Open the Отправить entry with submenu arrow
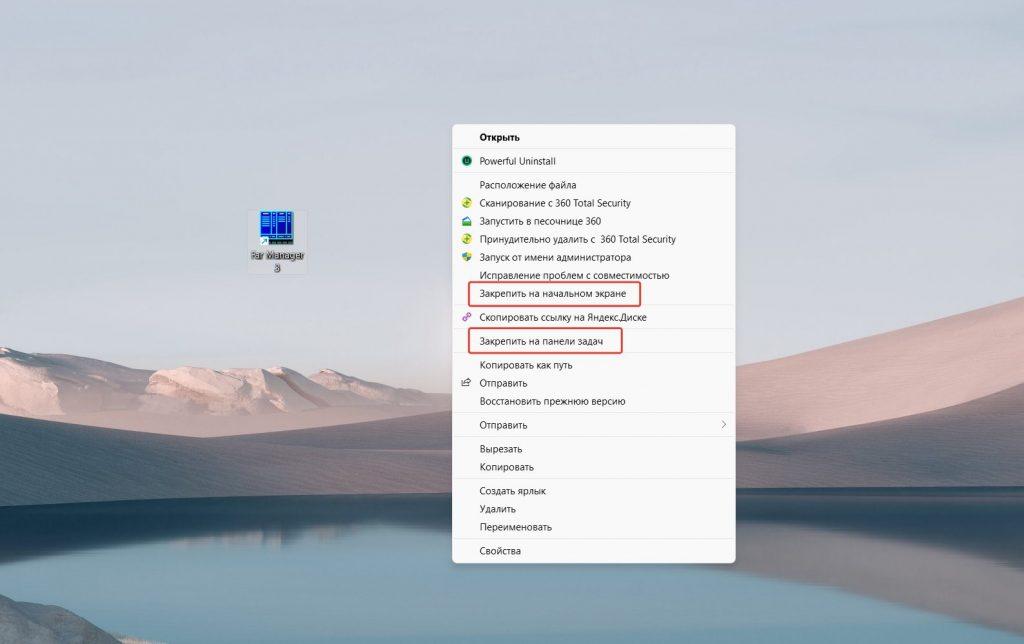This screenshot has width=1024, height=644. pyautogui.click(x=593, y=425)
